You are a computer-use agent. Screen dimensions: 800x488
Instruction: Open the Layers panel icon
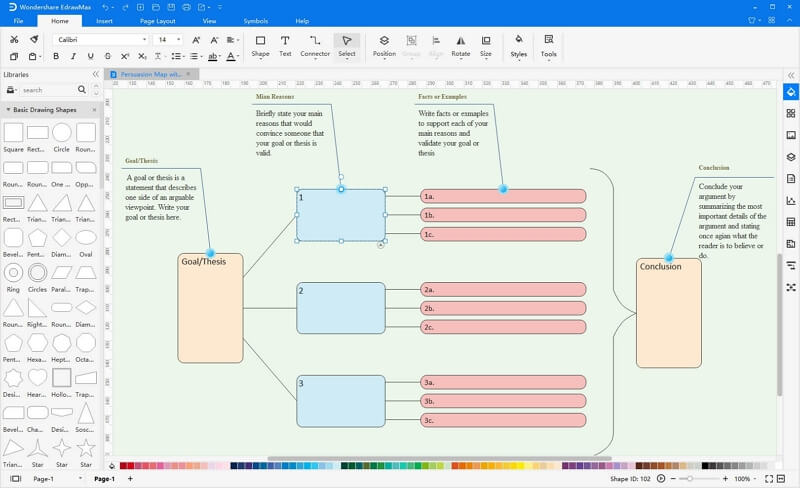coord(791,157)
